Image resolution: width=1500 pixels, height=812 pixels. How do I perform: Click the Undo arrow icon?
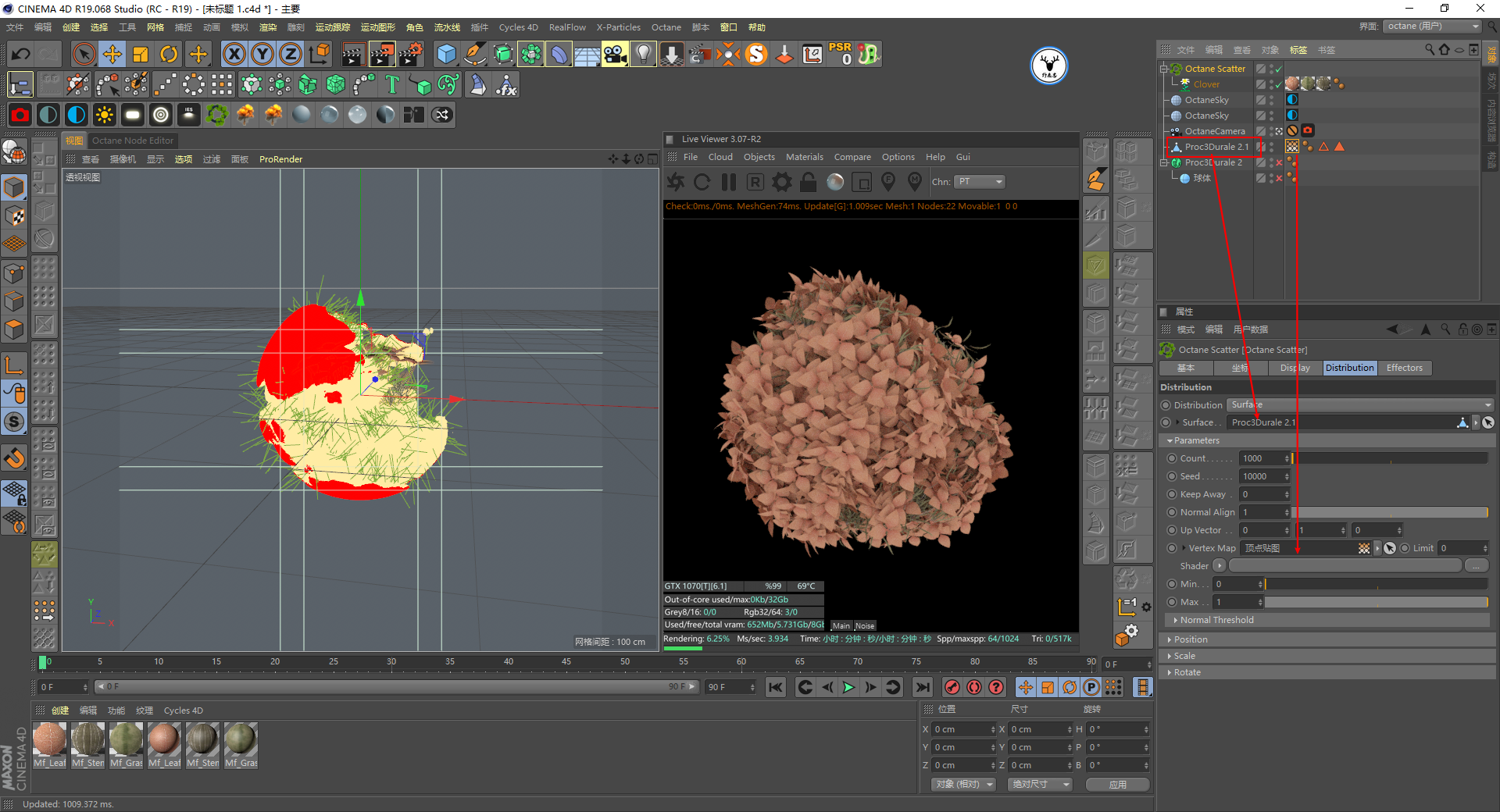(x=21, y=54)
